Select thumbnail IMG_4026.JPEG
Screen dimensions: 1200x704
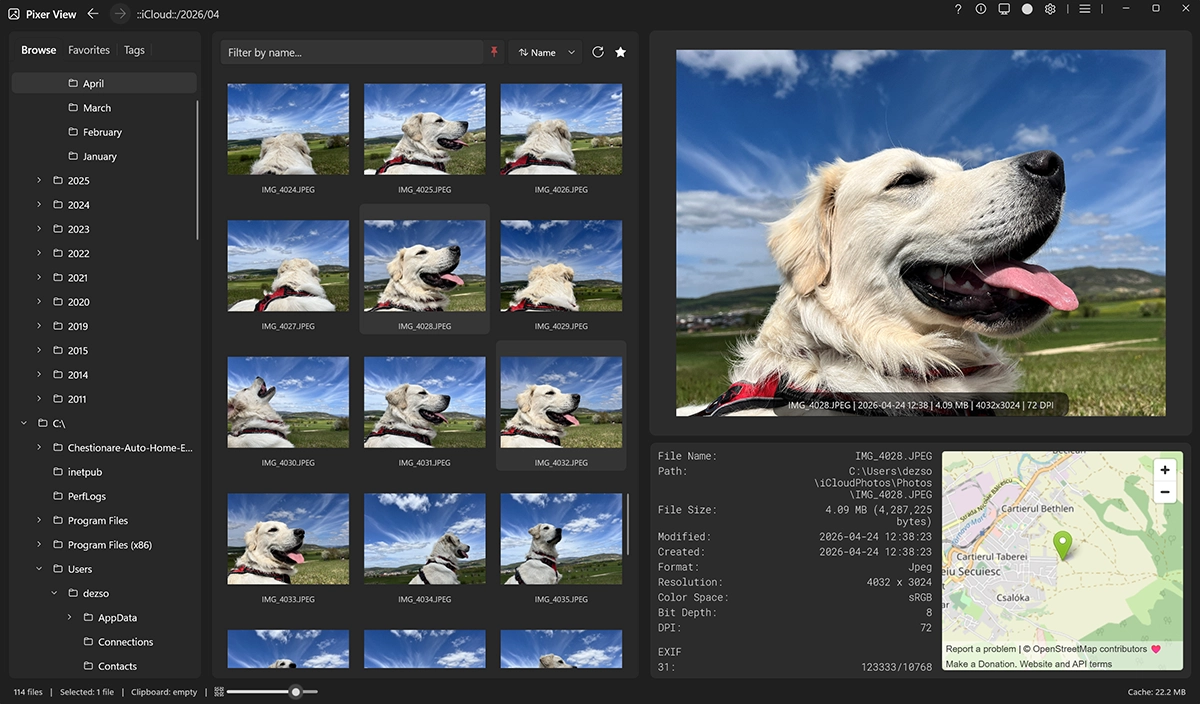(561, 129)
